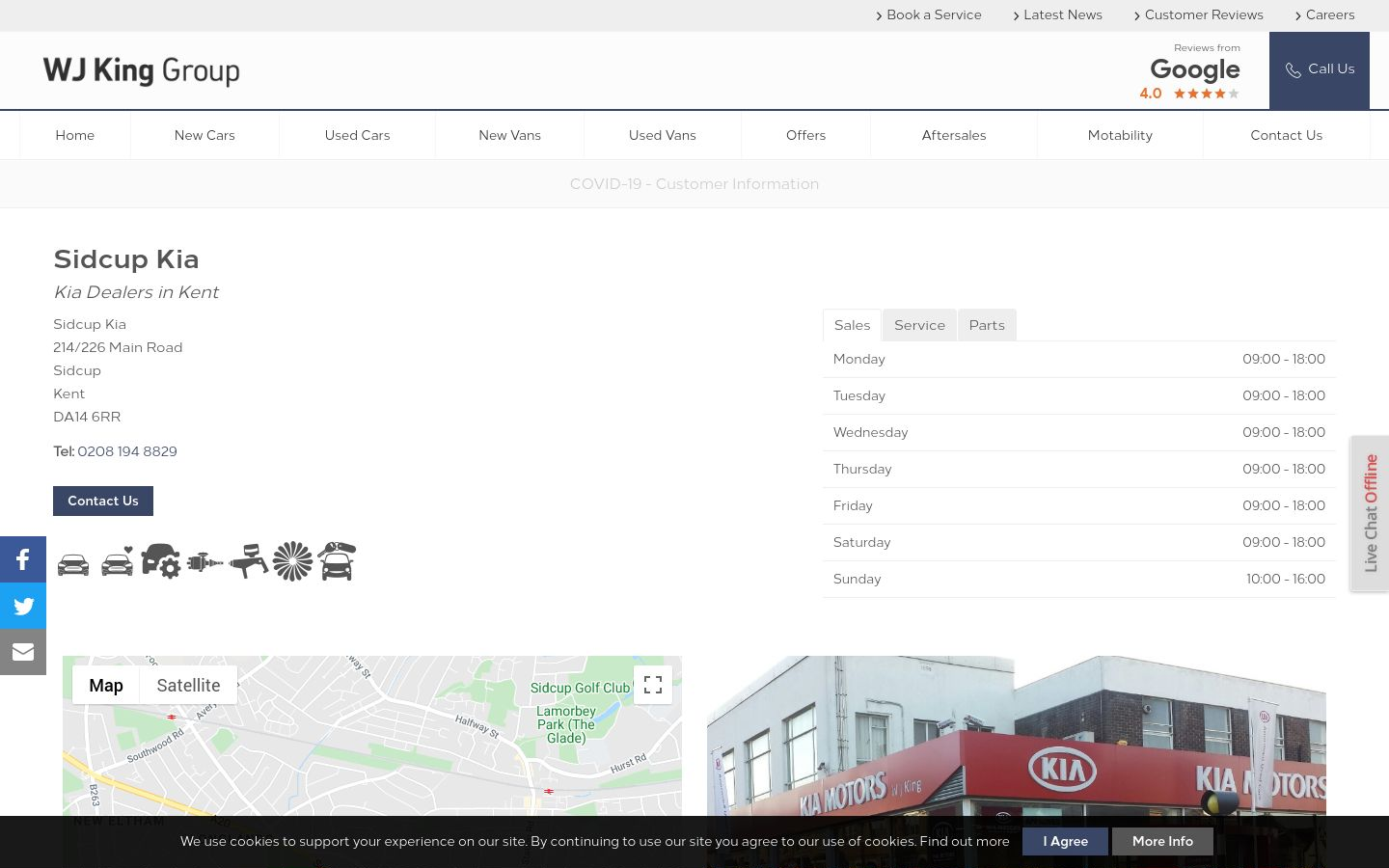Open the Used Vans menu
Image resolution: width=1389 pixels, height=868 pixels.
(x=663, y=135)
